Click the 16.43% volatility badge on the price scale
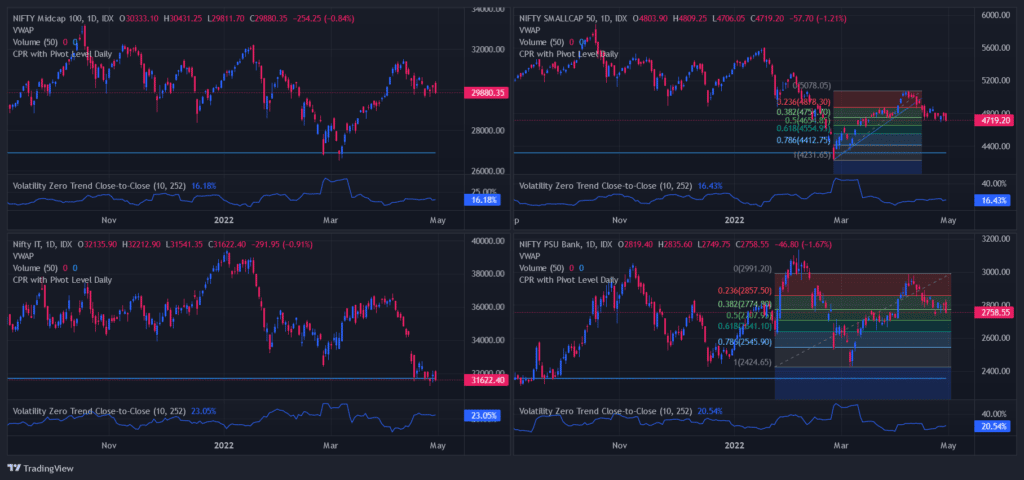The width and height of the screenshot is (1024, 480). coord(991,200)
